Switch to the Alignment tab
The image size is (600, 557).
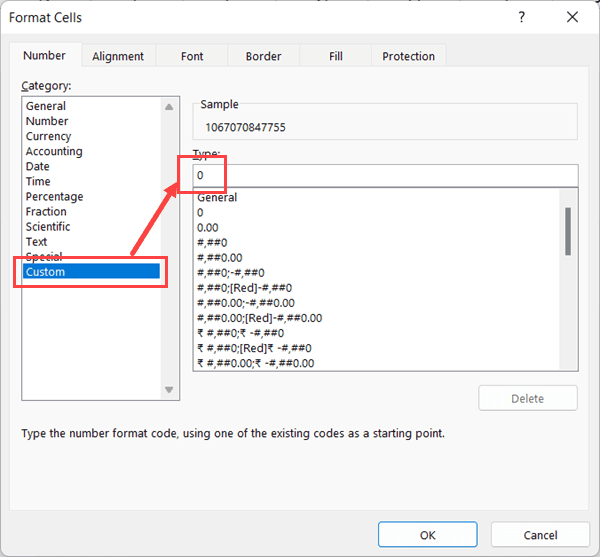pyautogui.click(x=118, y=57)
